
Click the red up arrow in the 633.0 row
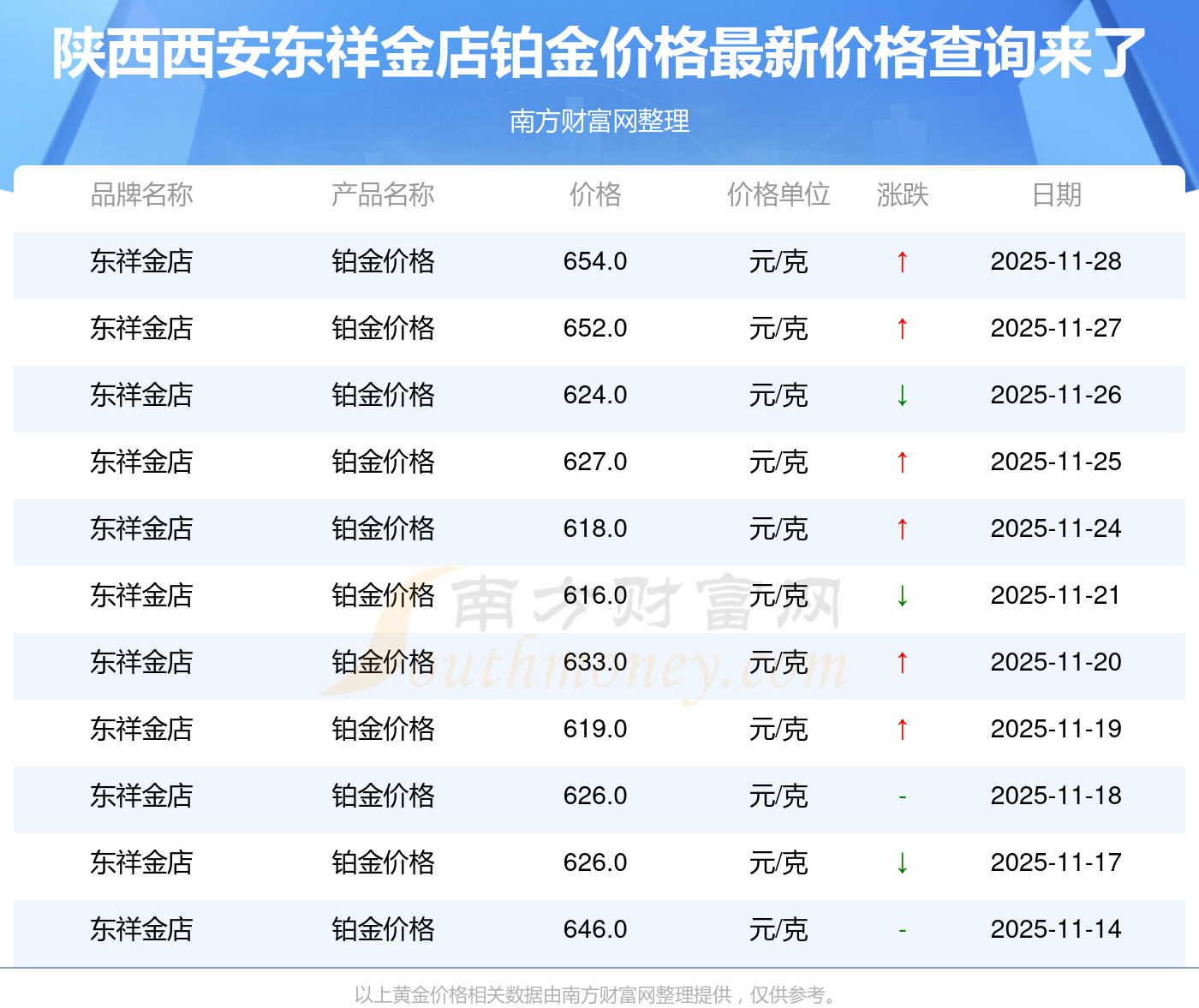tap(902, 663)
